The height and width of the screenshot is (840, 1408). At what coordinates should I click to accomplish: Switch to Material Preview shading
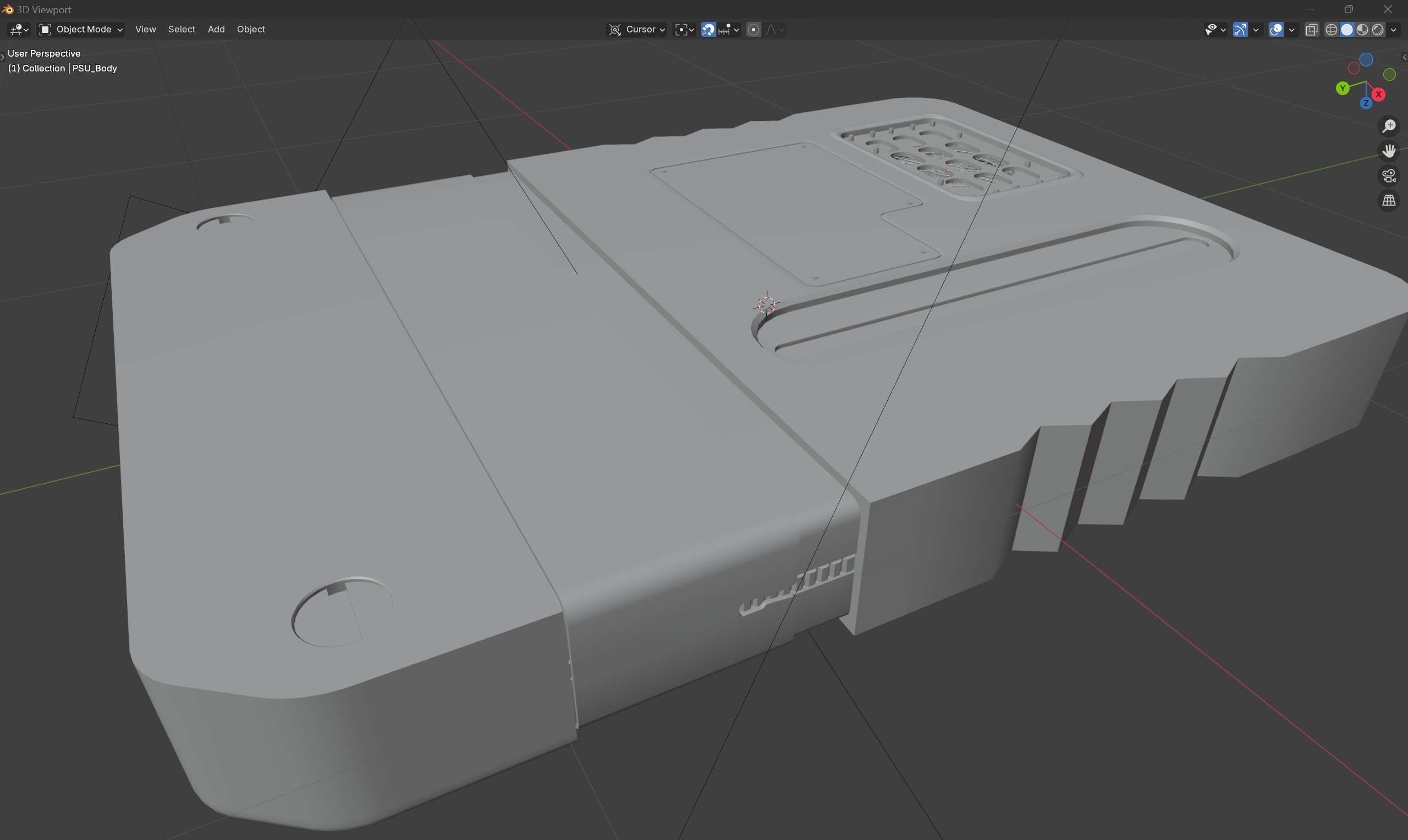point(1362,30)
